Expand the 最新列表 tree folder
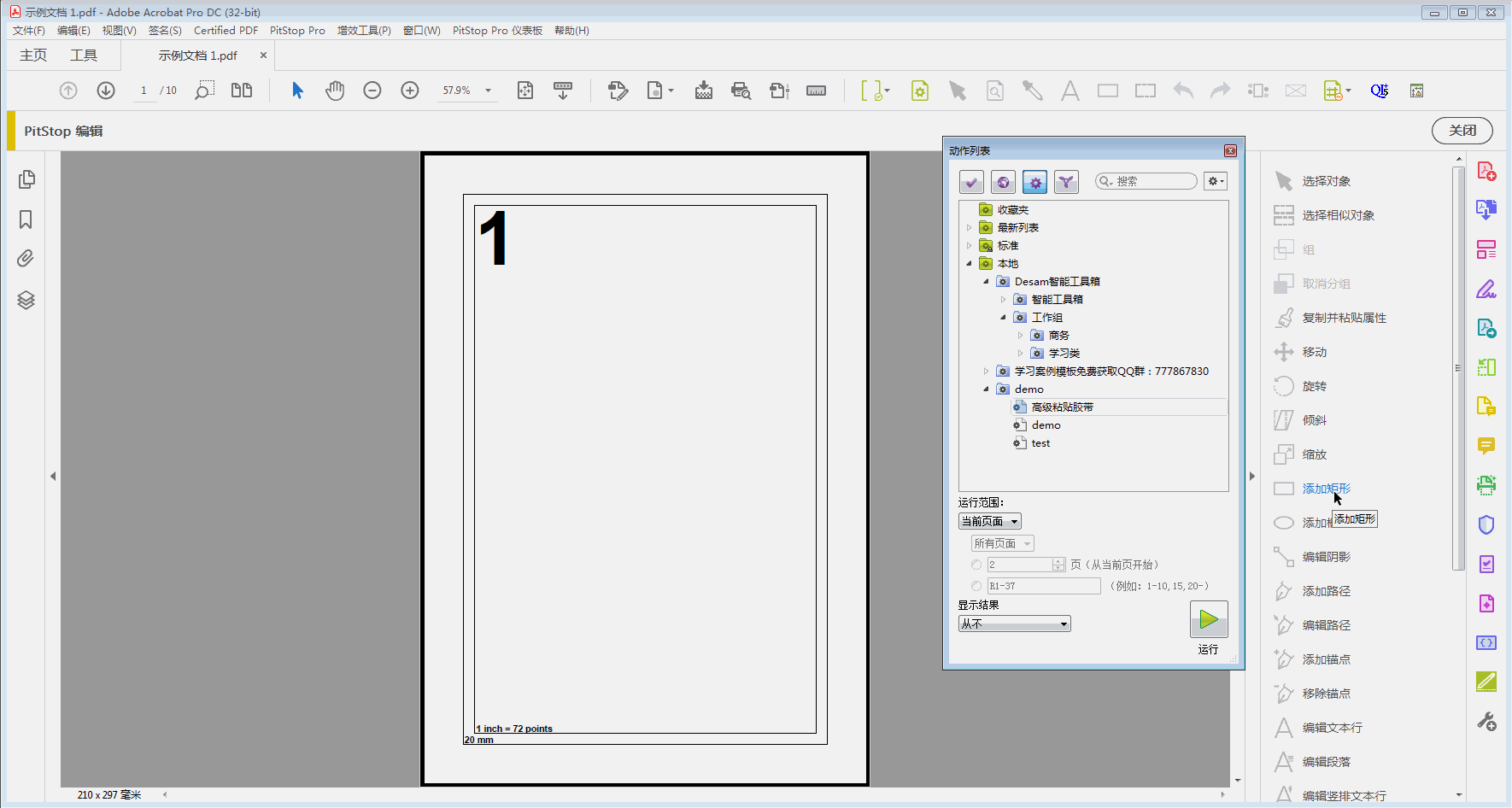Viewport: 1512px width, 808px height. click(969, 228)
